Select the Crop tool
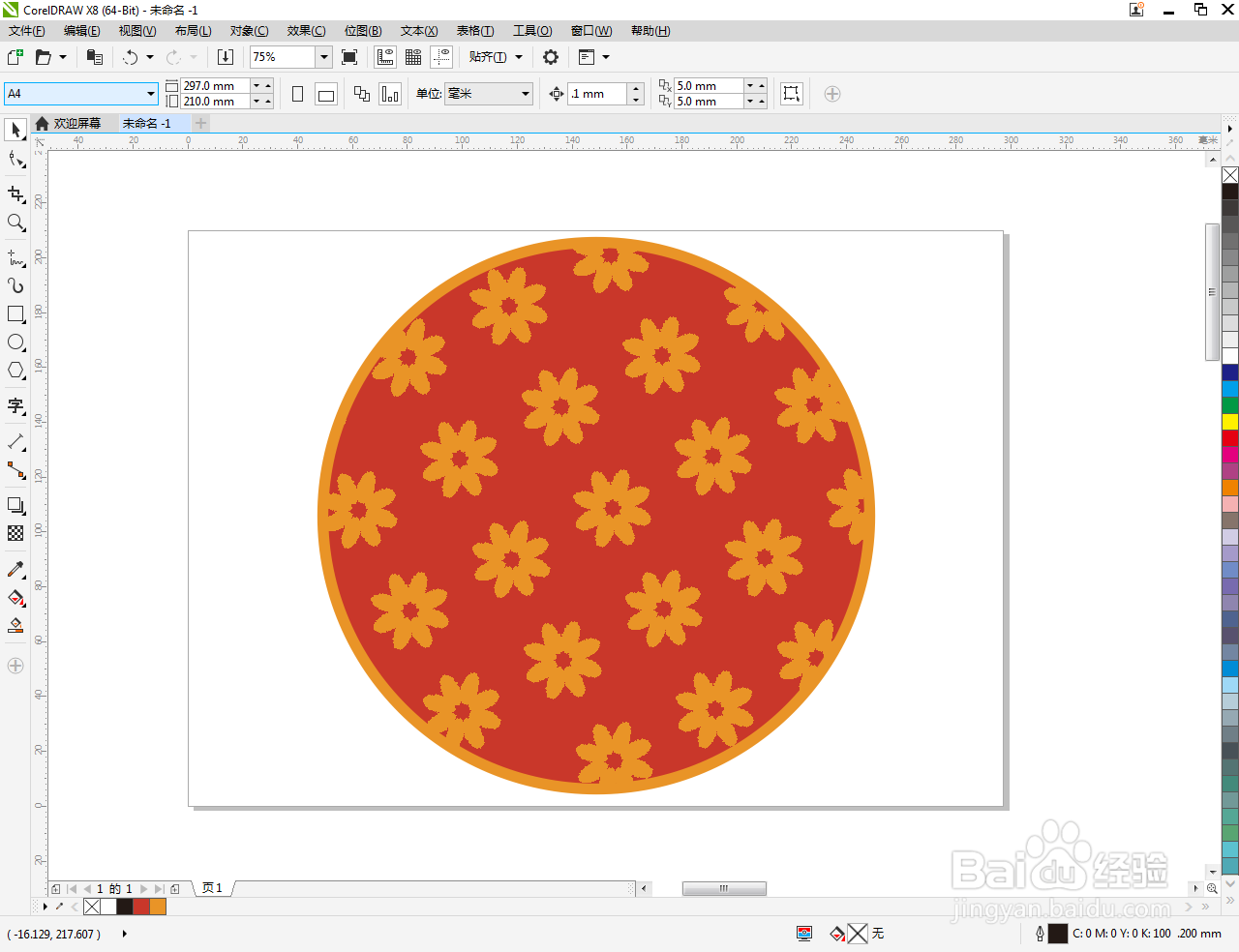The width and height of the screenshot is (1239, 952). click(x=15, y=194)
